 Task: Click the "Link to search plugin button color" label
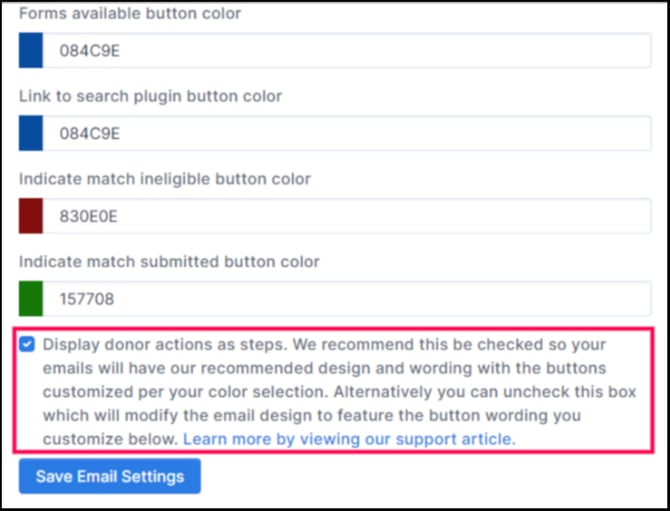tap(150, 96)
